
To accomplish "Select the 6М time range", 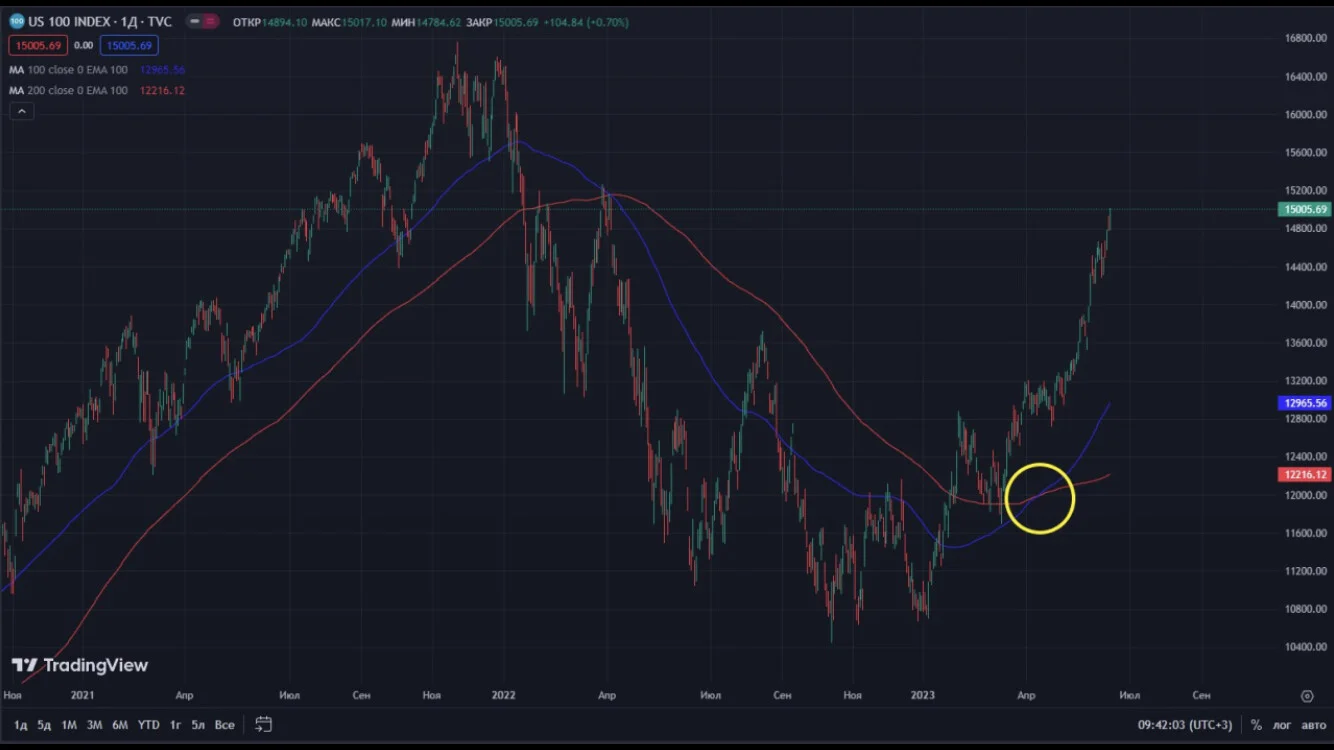I will tap(120, 724).
